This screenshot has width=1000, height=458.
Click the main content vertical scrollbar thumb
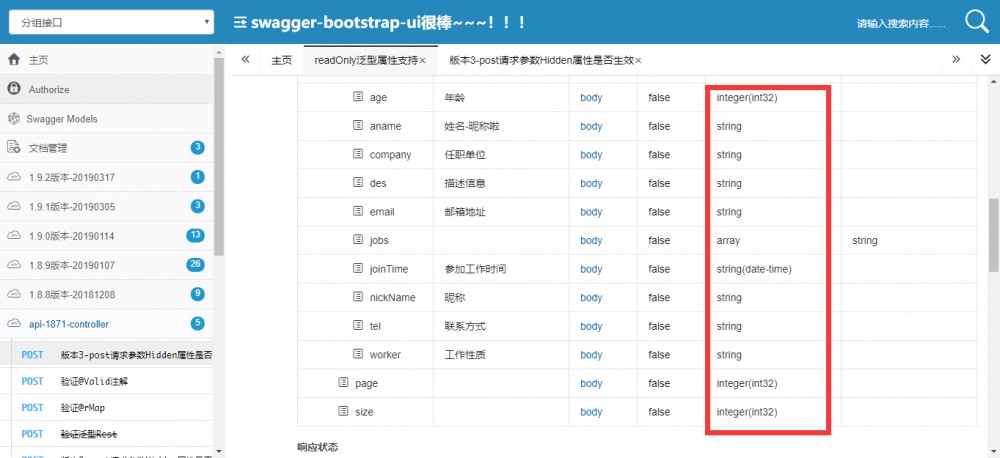[993, 235]
